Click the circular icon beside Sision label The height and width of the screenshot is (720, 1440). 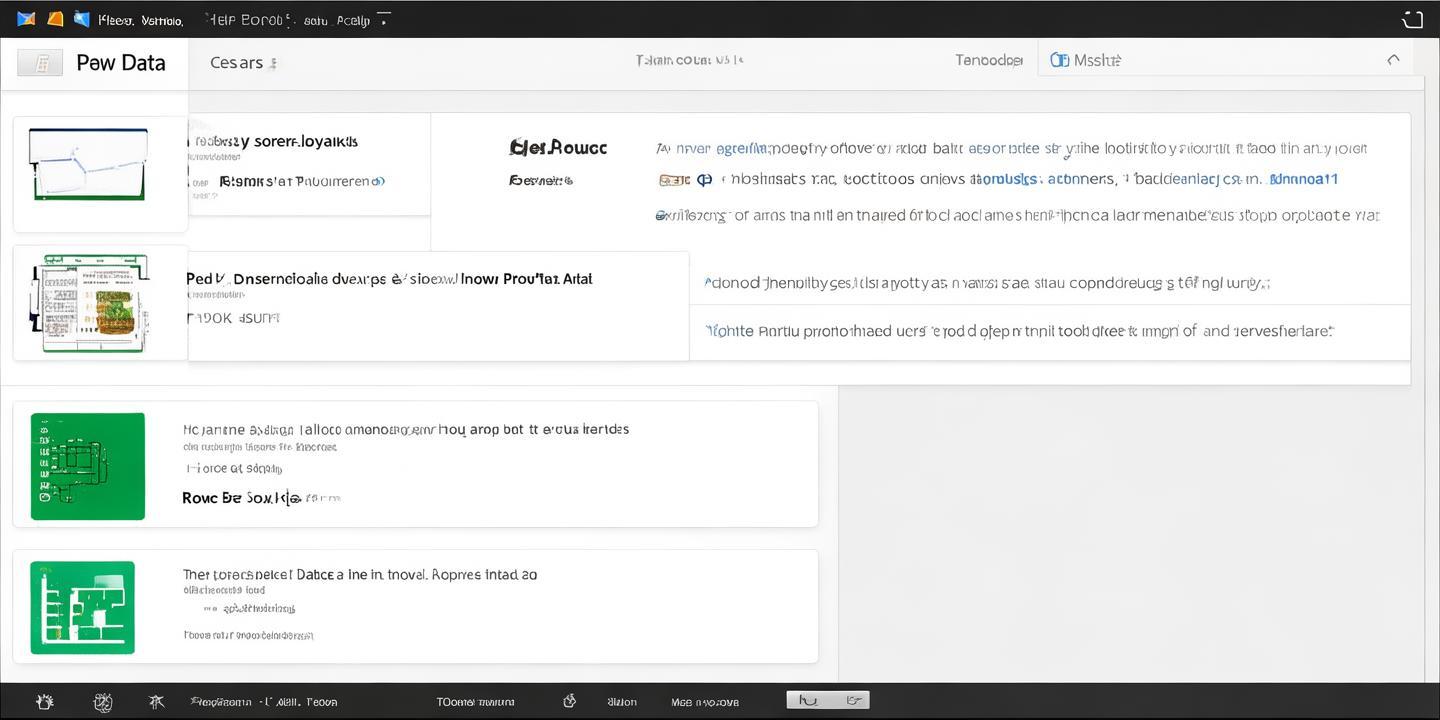click(x=569, y=701)
